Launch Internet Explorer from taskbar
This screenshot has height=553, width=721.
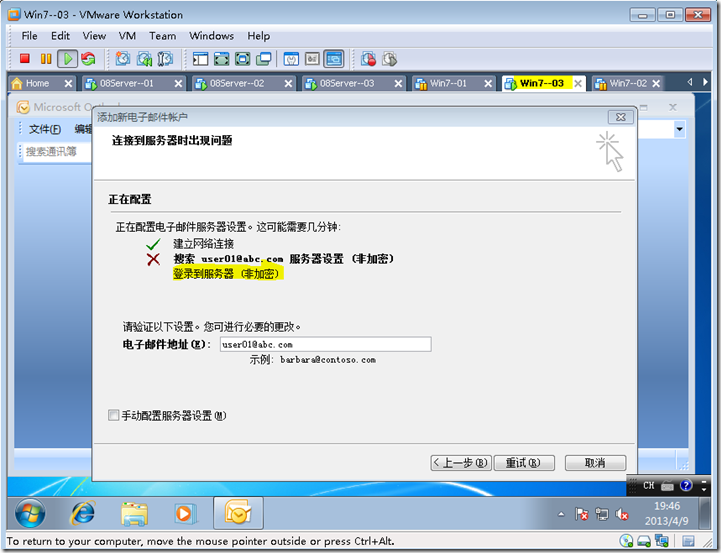click(x=83, y=513)
